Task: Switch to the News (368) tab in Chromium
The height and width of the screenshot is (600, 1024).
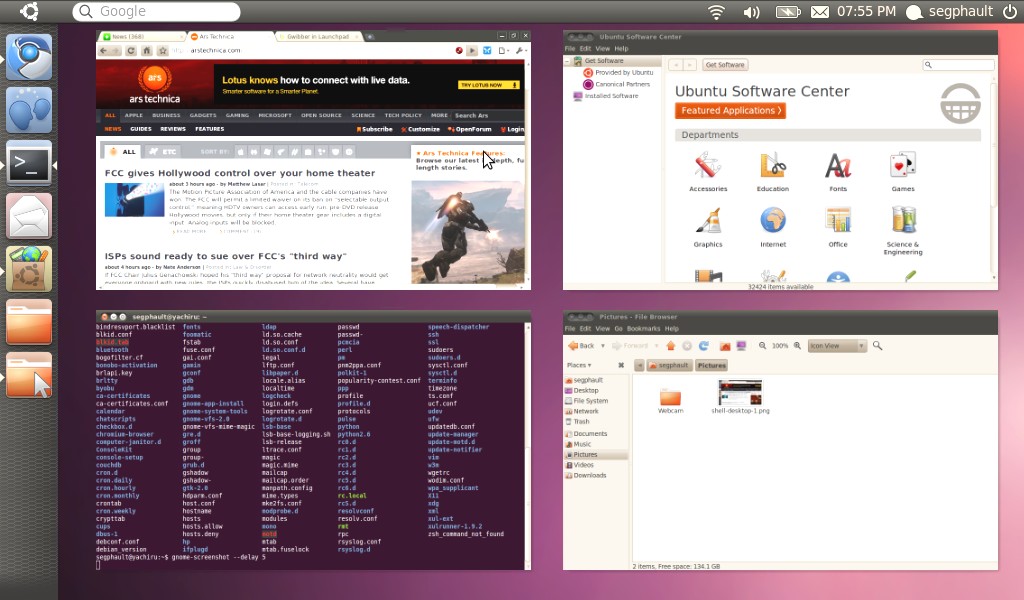Action: [140, 37]
